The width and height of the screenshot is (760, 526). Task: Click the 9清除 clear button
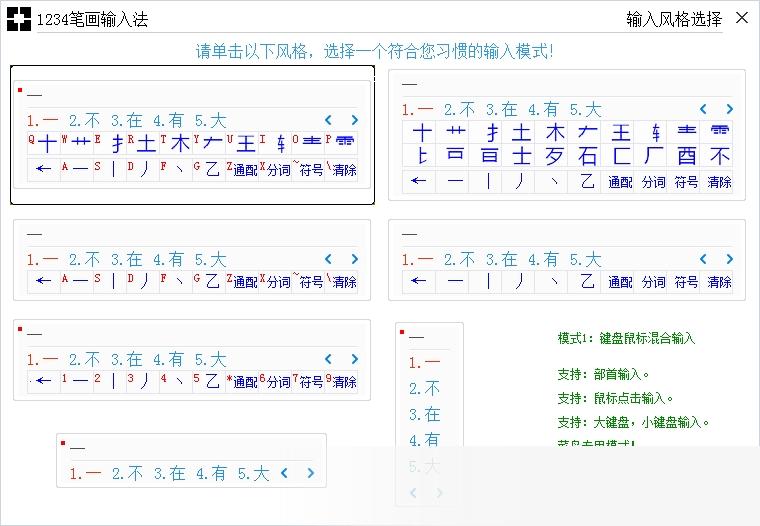click(341, 381)
